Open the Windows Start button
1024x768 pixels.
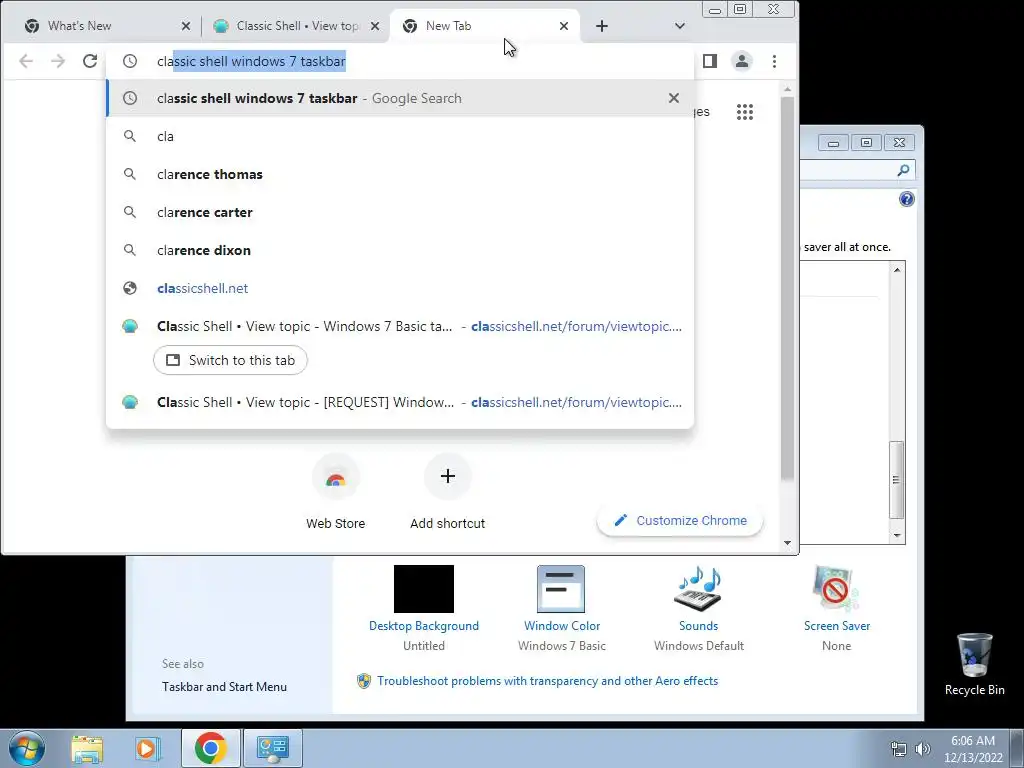coord(27,748)
